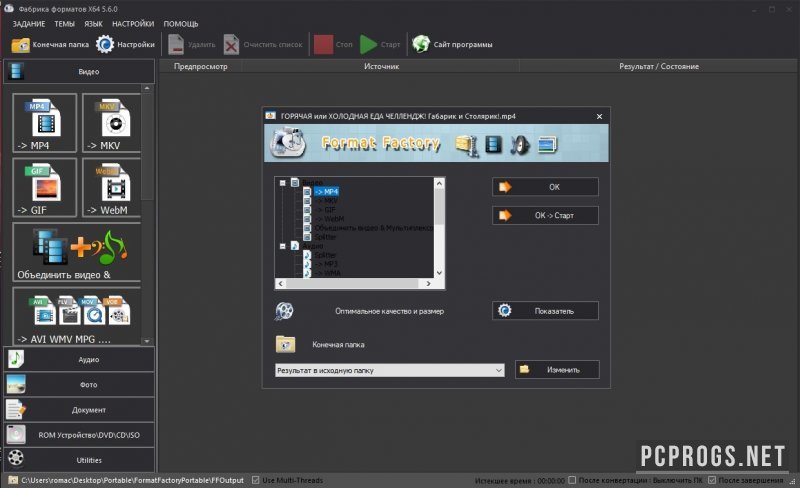Choose the -> MKV conversion tile
Screen dimensions: 800x488
coord(111,123)
